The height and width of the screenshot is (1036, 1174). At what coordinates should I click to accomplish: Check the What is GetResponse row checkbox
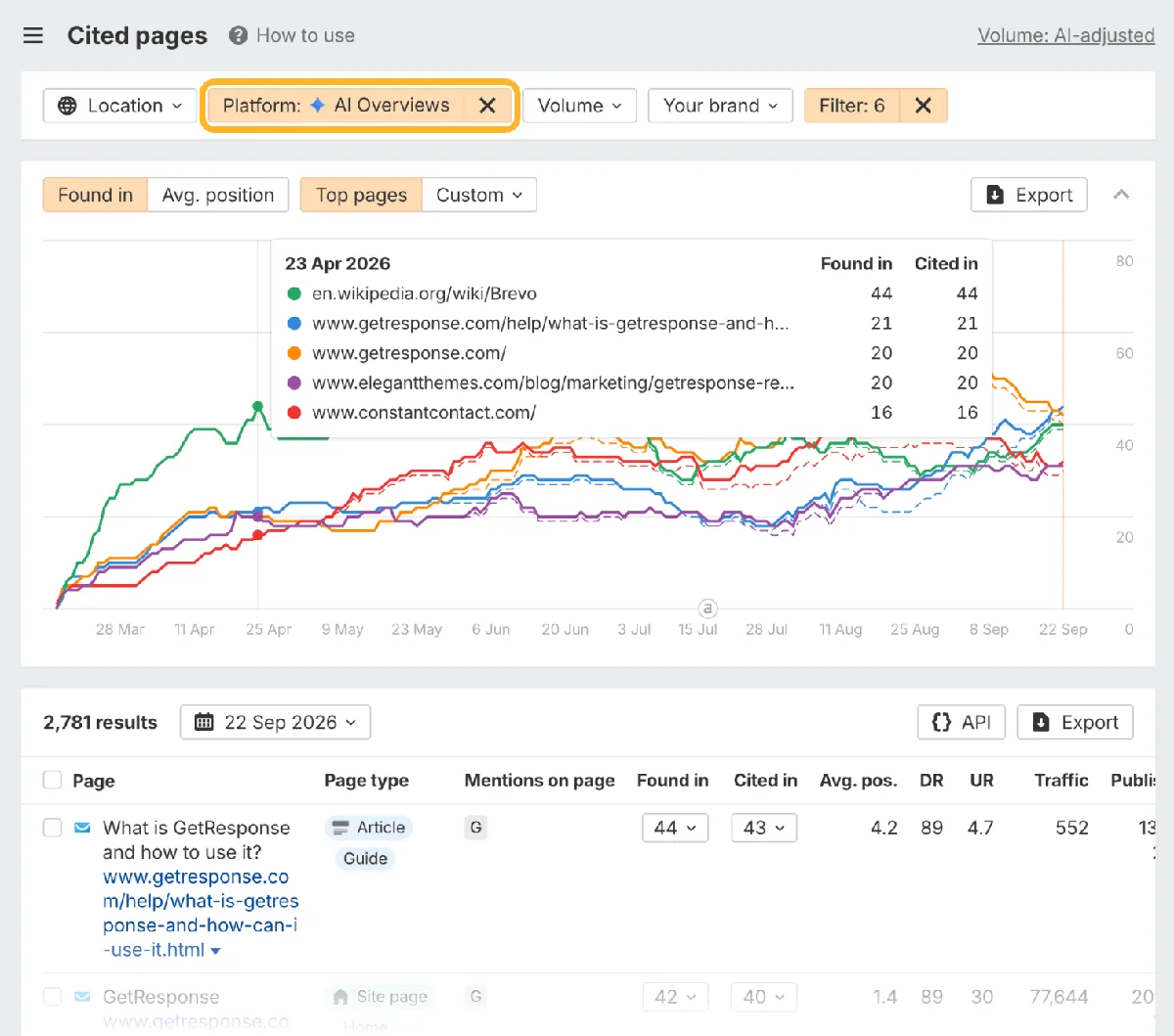(x=52, y=828)
